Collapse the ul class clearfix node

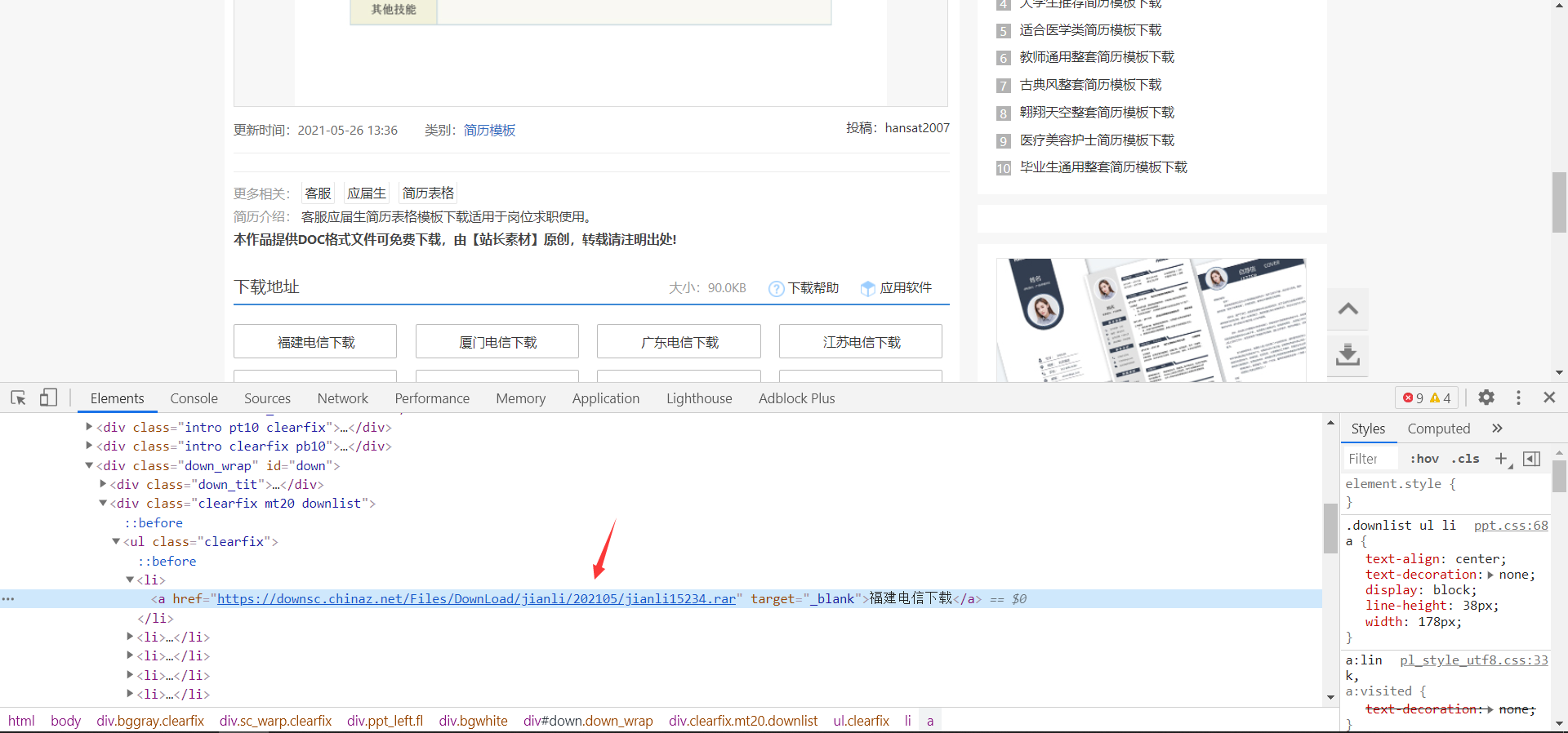point(116,541)
